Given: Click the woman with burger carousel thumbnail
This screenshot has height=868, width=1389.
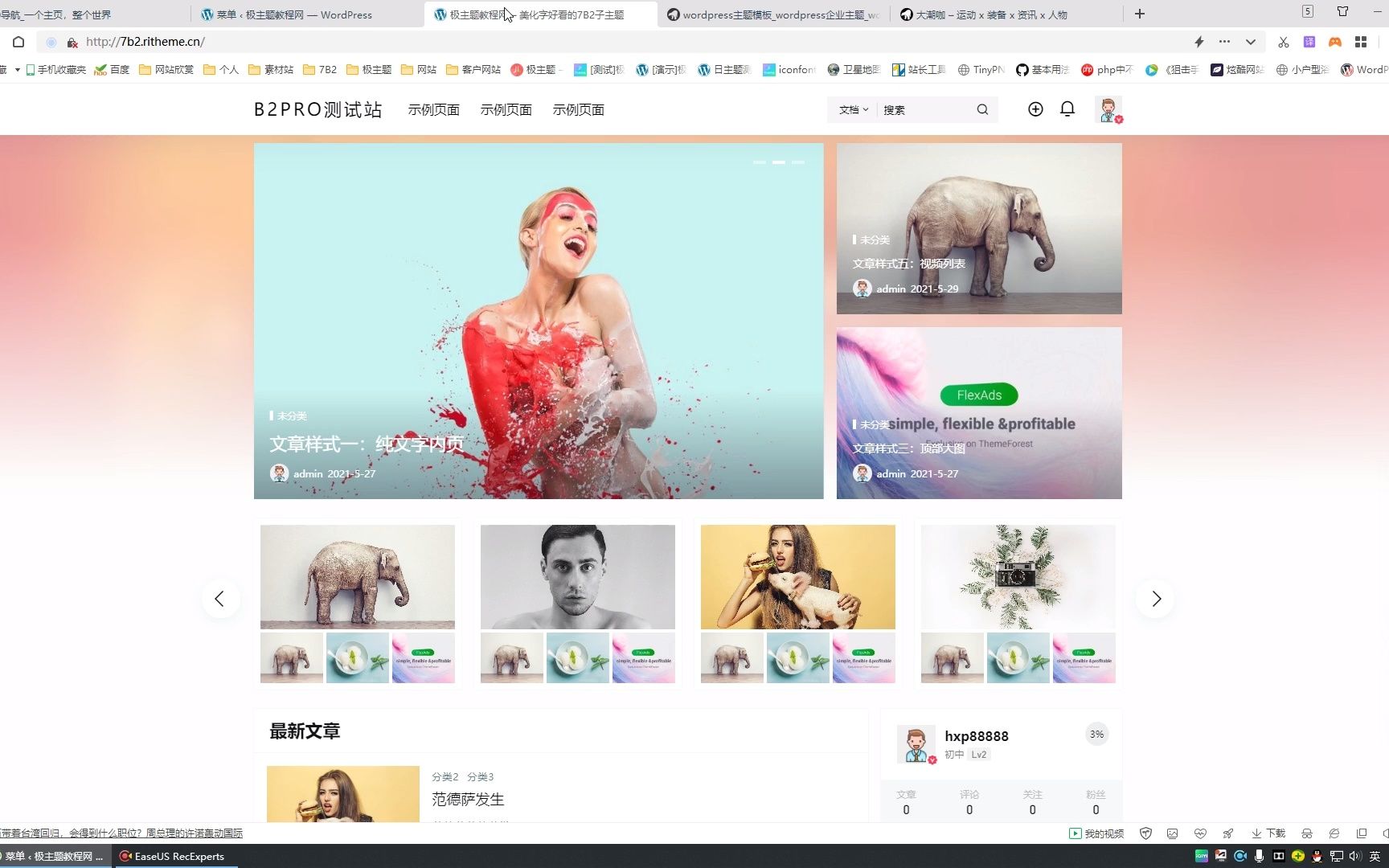Looking at the screenshot, I should (x=798, y=577).
